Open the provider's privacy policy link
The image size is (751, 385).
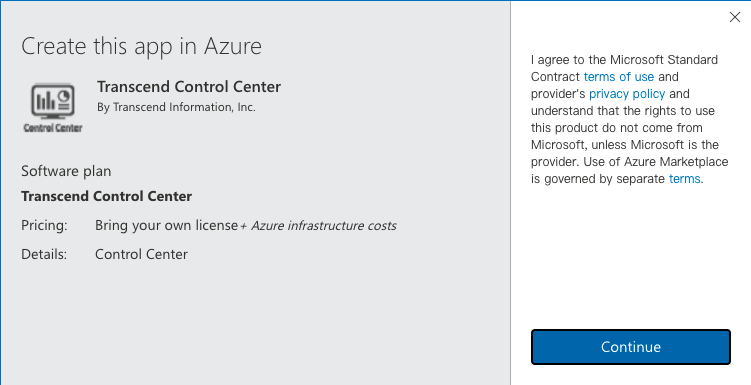pos(626,94)
